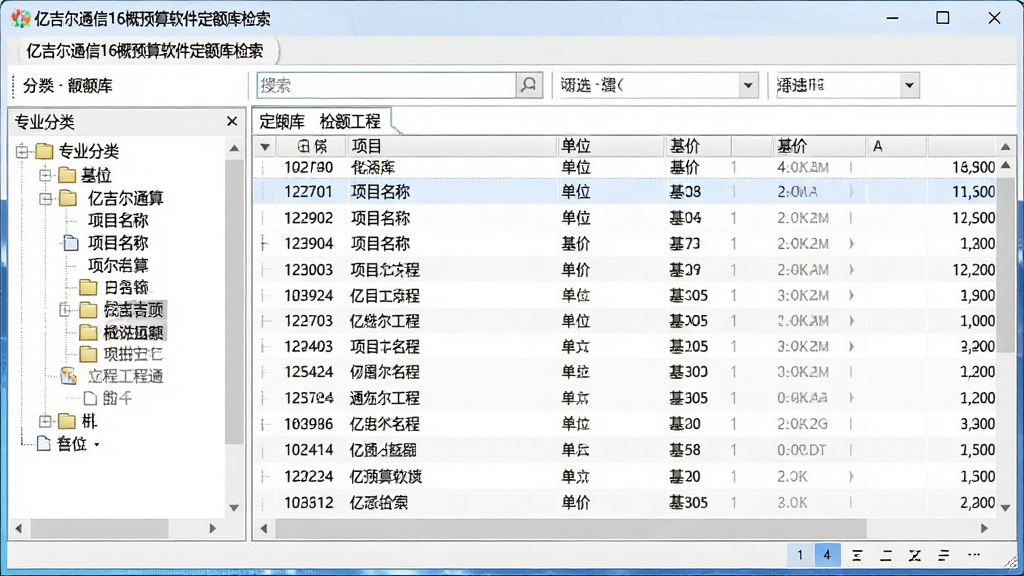
Task: Click the 专业分类 root folder icon
Action: point(44,152)
